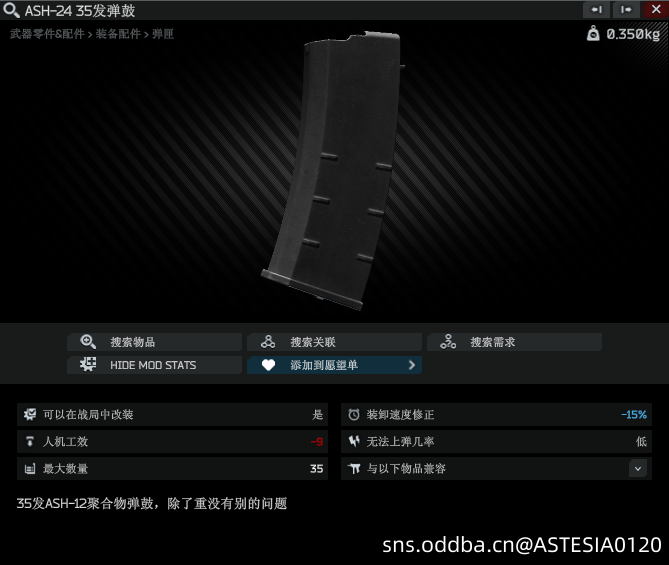Go to next item with right arrow button
This screenshot has height=565, width=669.
(x=626, y=9)
